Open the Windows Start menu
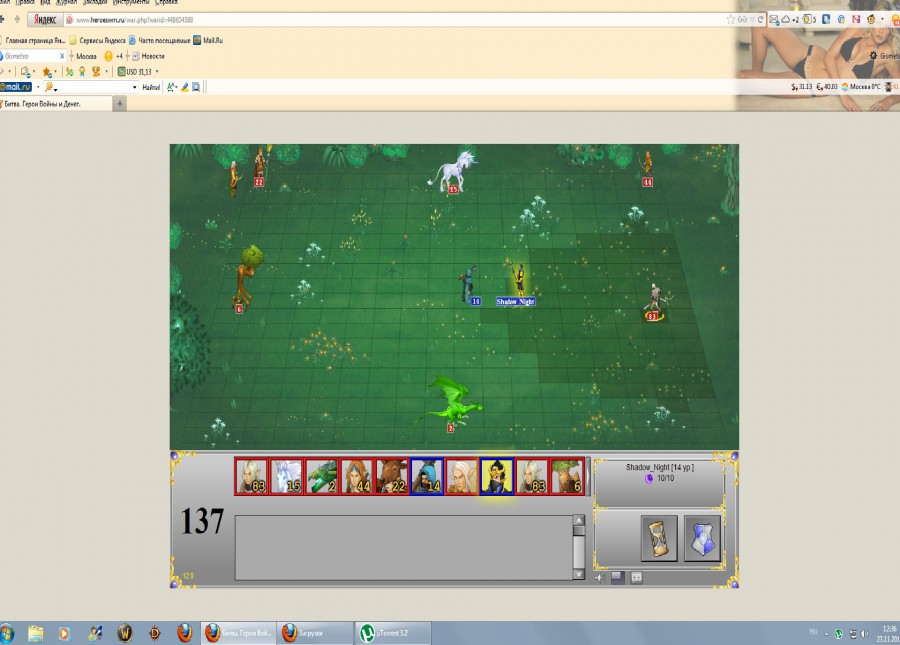Screen dimensions: 900x645 pos(6,633)
